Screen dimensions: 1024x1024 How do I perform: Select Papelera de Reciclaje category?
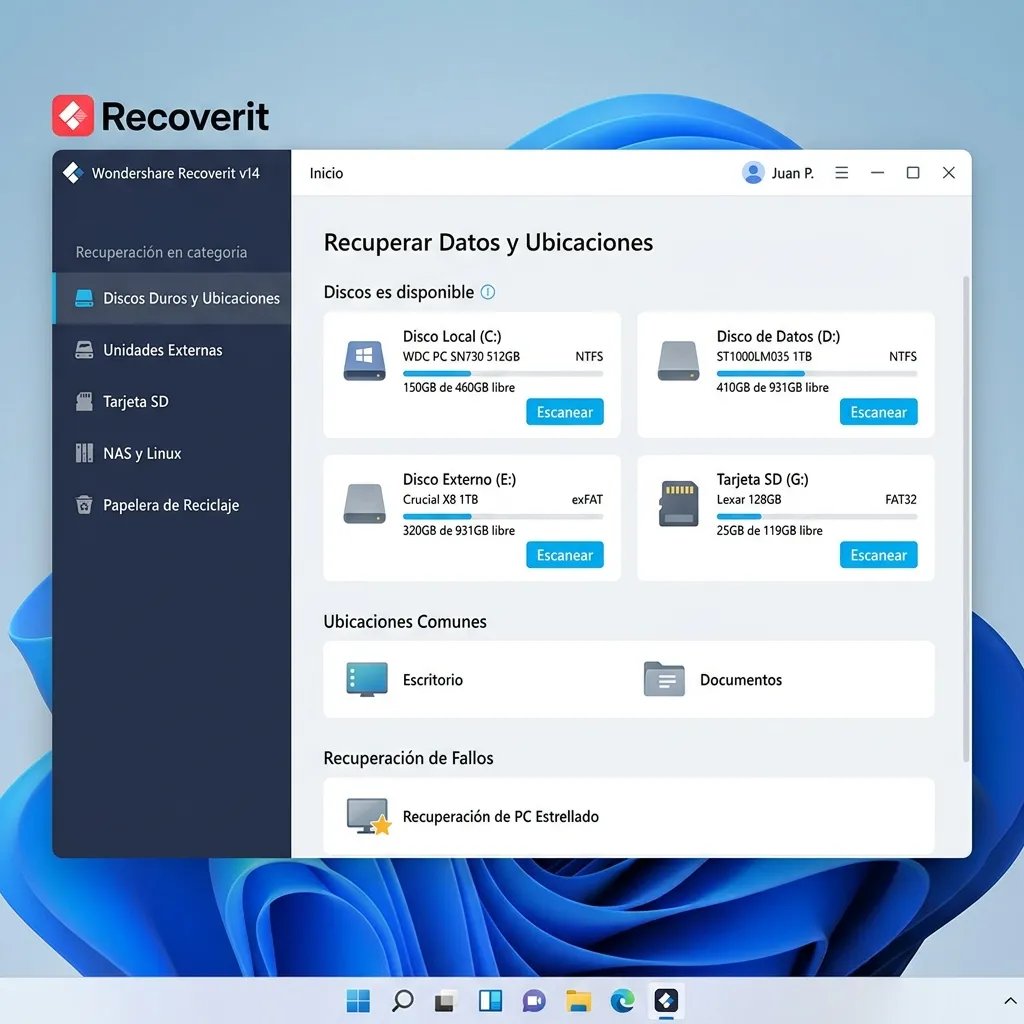[172, 505]
